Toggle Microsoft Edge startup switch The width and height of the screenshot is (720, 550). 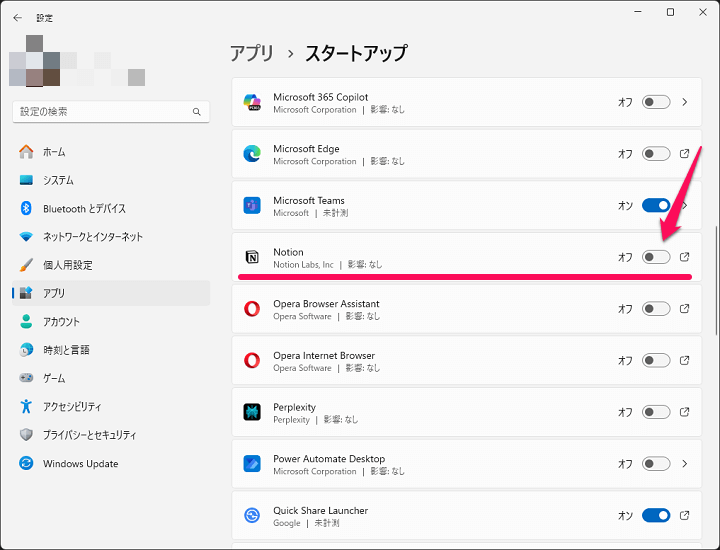pos(656,154)
